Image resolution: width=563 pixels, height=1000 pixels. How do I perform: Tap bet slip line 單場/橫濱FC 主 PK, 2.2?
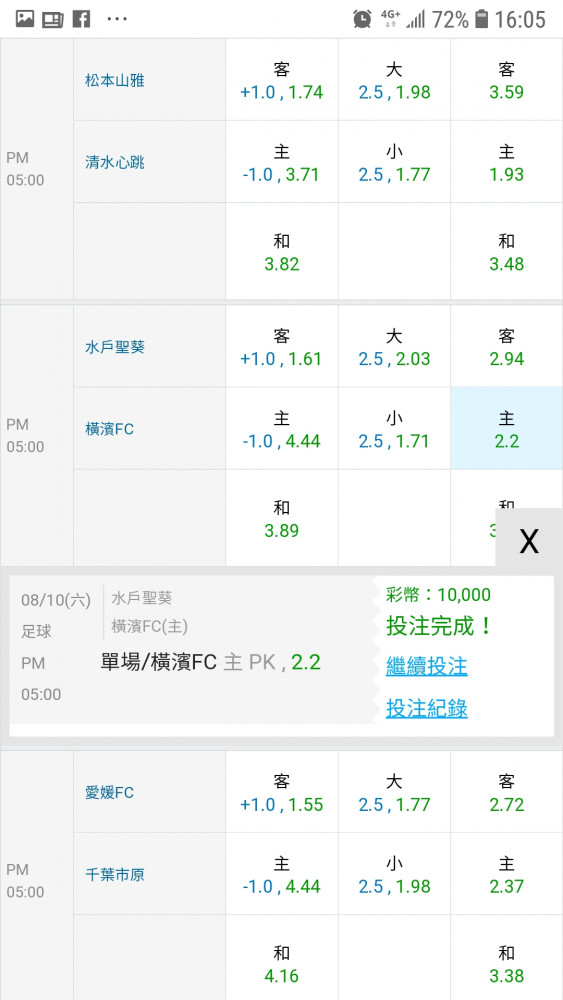pos(210,663)
